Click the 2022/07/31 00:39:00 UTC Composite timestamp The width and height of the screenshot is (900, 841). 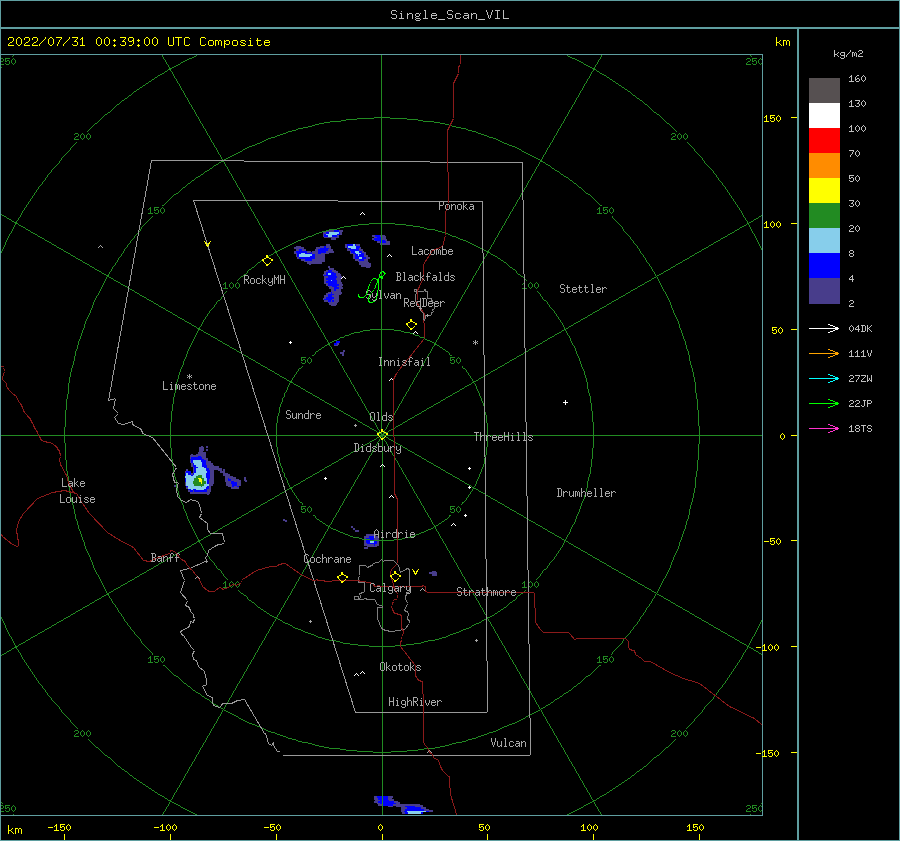click(x=138, y=42)
